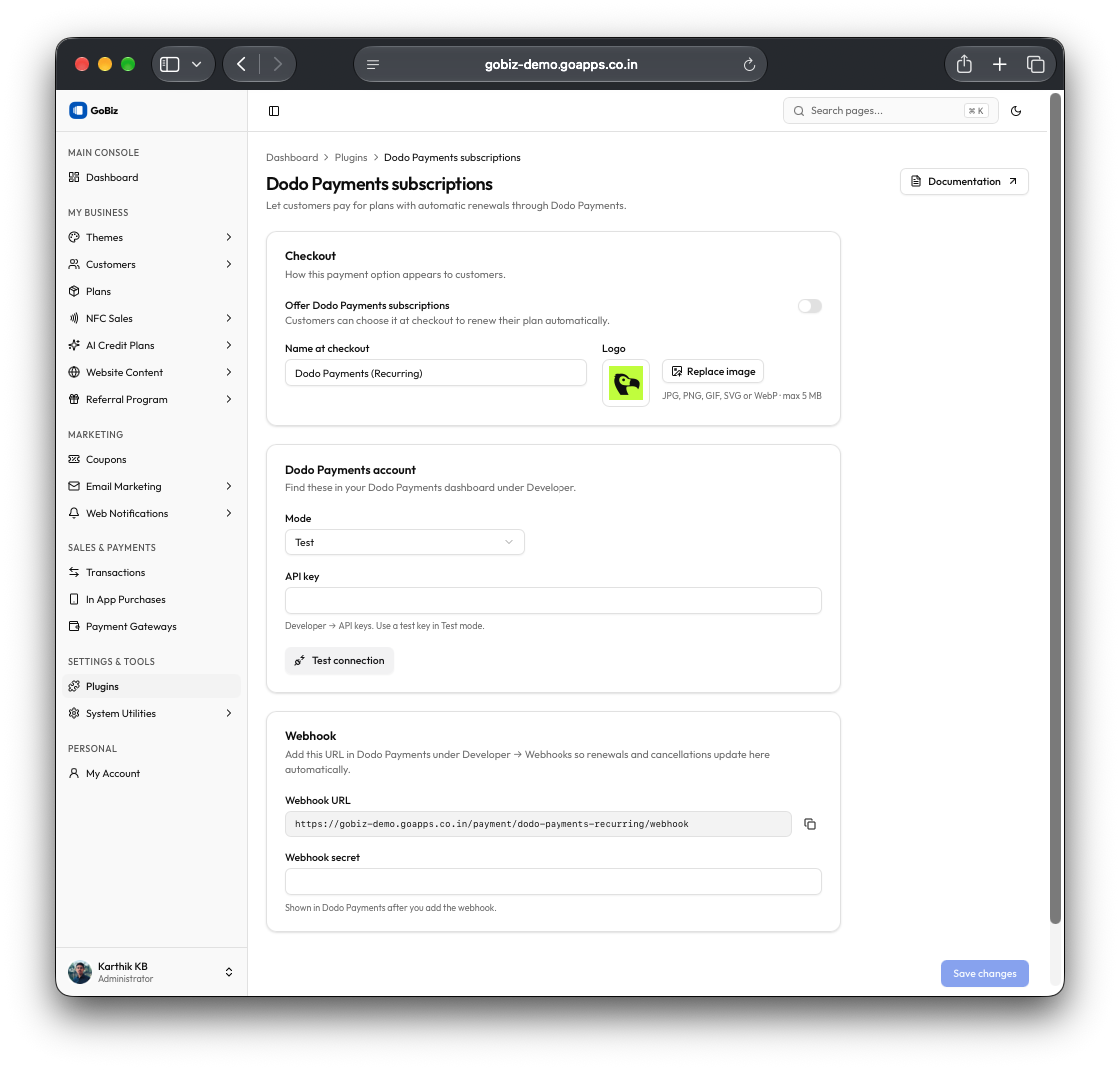
Task: Expand the Email Marketing chevron
Action: click(229, 486)
